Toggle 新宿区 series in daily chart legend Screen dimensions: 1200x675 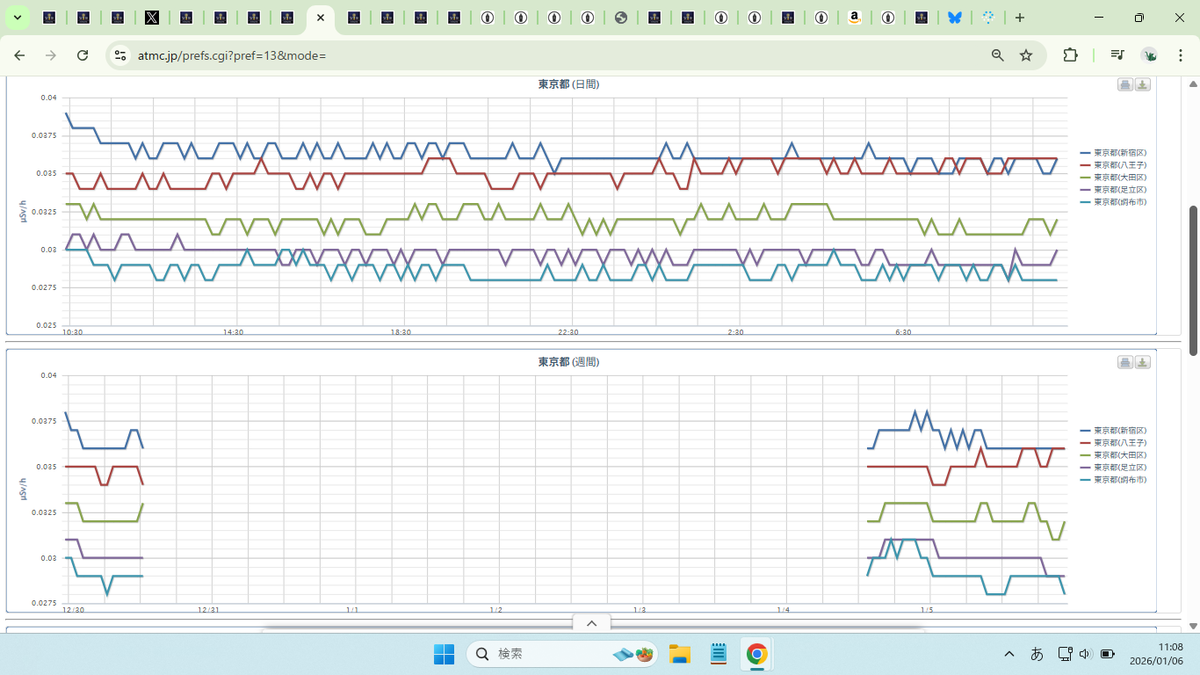1113,151
